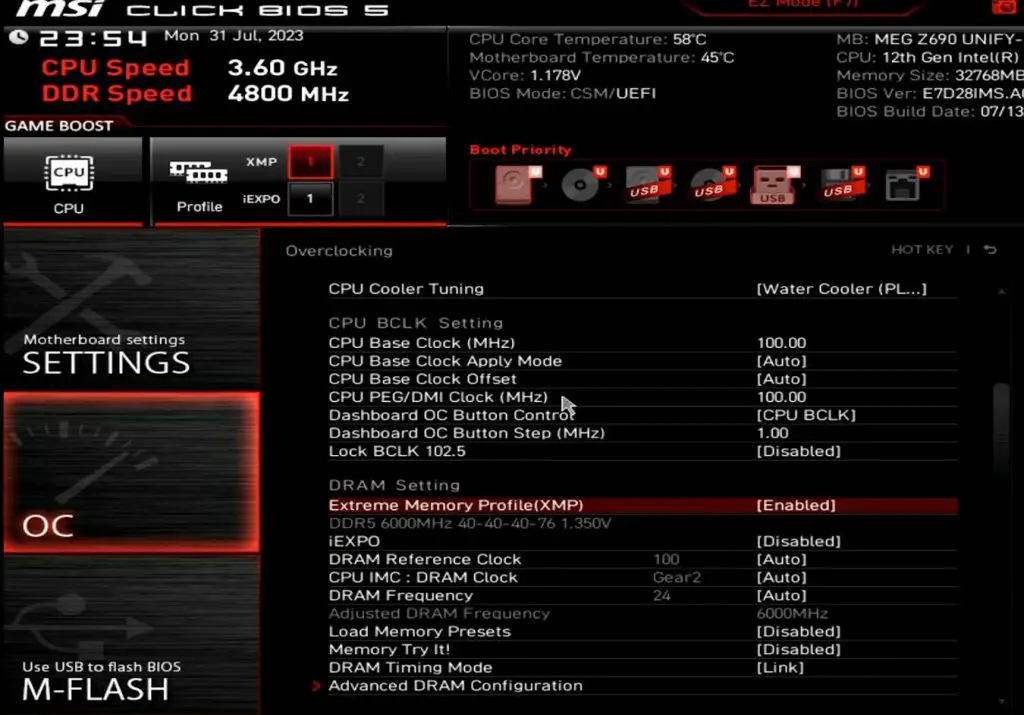
Task: Expand Advanced DRAM Configuration via red arrow
Action: [x=317, y=686]
